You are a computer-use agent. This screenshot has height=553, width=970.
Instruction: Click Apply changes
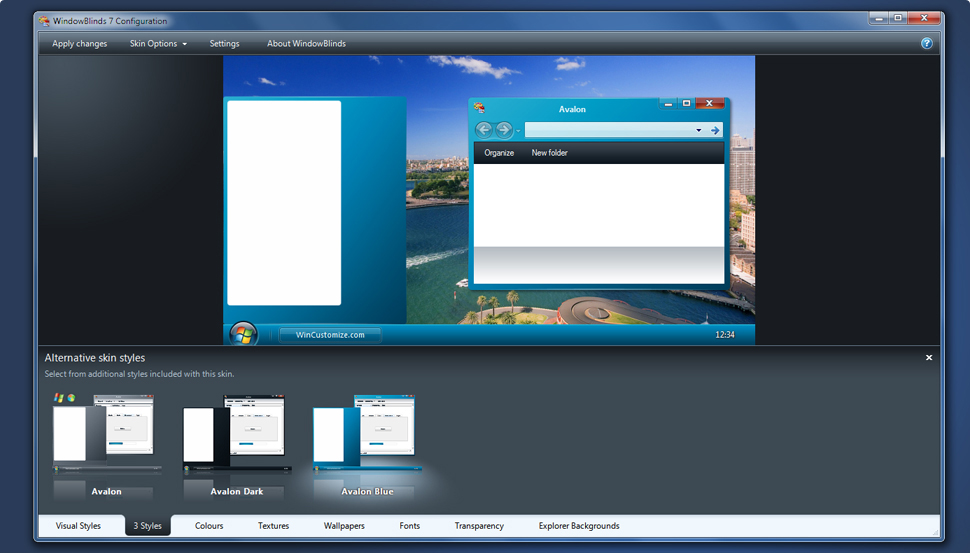[x=79, y=43]
